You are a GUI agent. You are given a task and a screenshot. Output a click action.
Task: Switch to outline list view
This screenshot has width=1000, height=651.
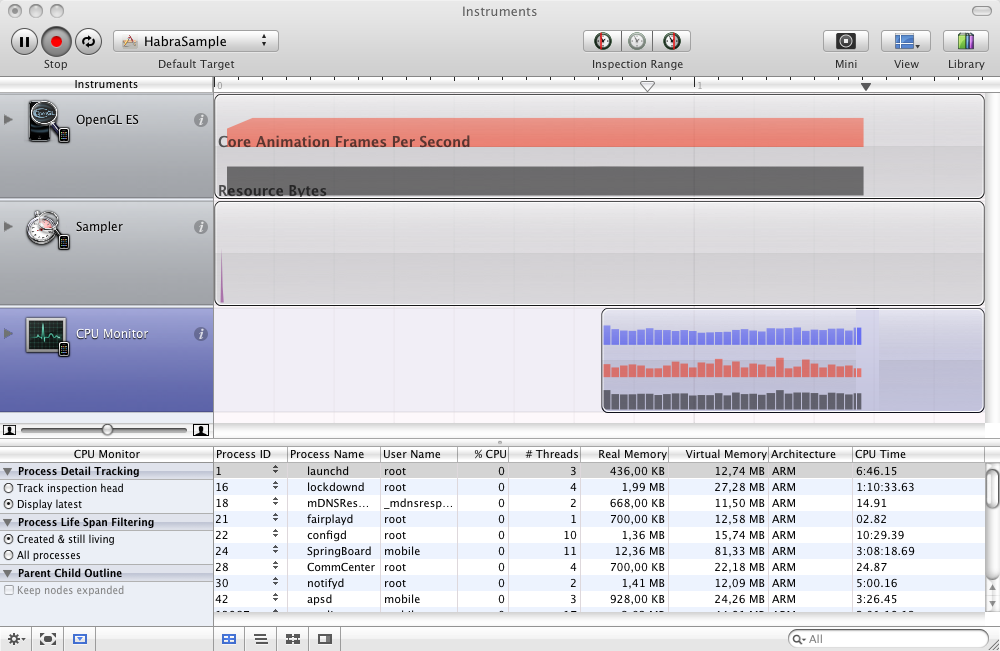click(261, 639)
